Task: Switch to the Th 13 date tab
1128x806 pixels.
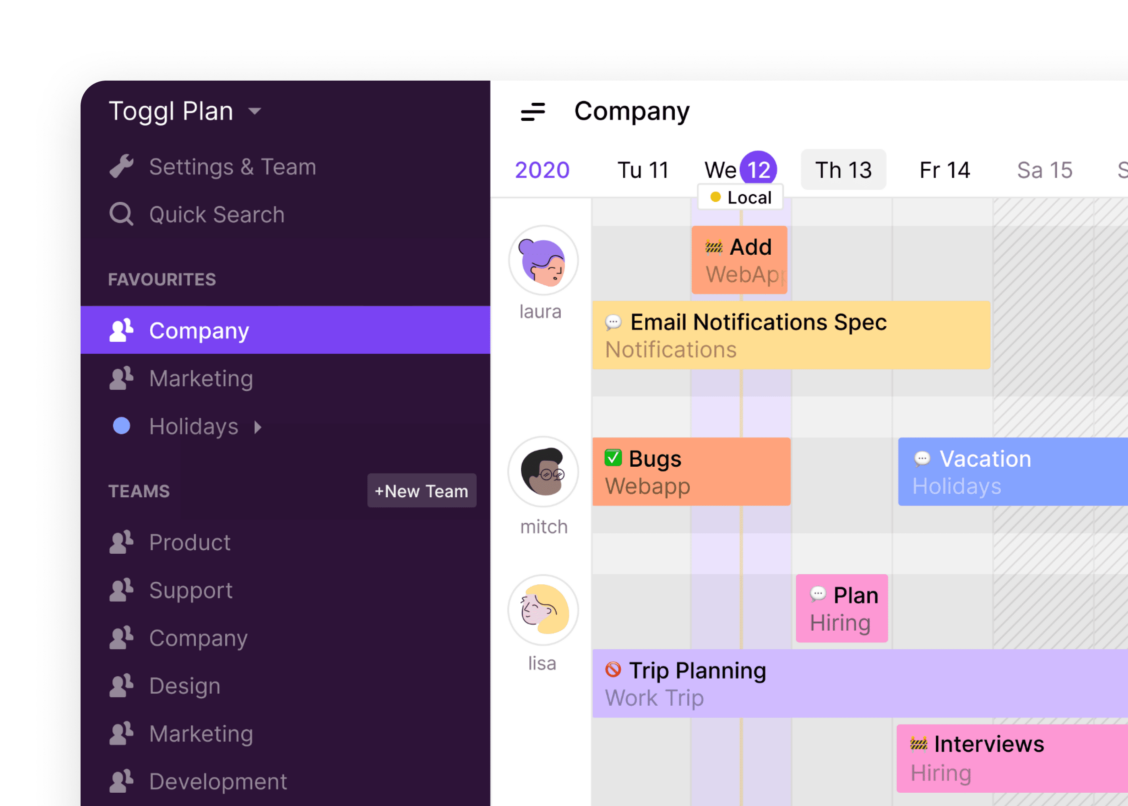Action: tap(843, 169)
